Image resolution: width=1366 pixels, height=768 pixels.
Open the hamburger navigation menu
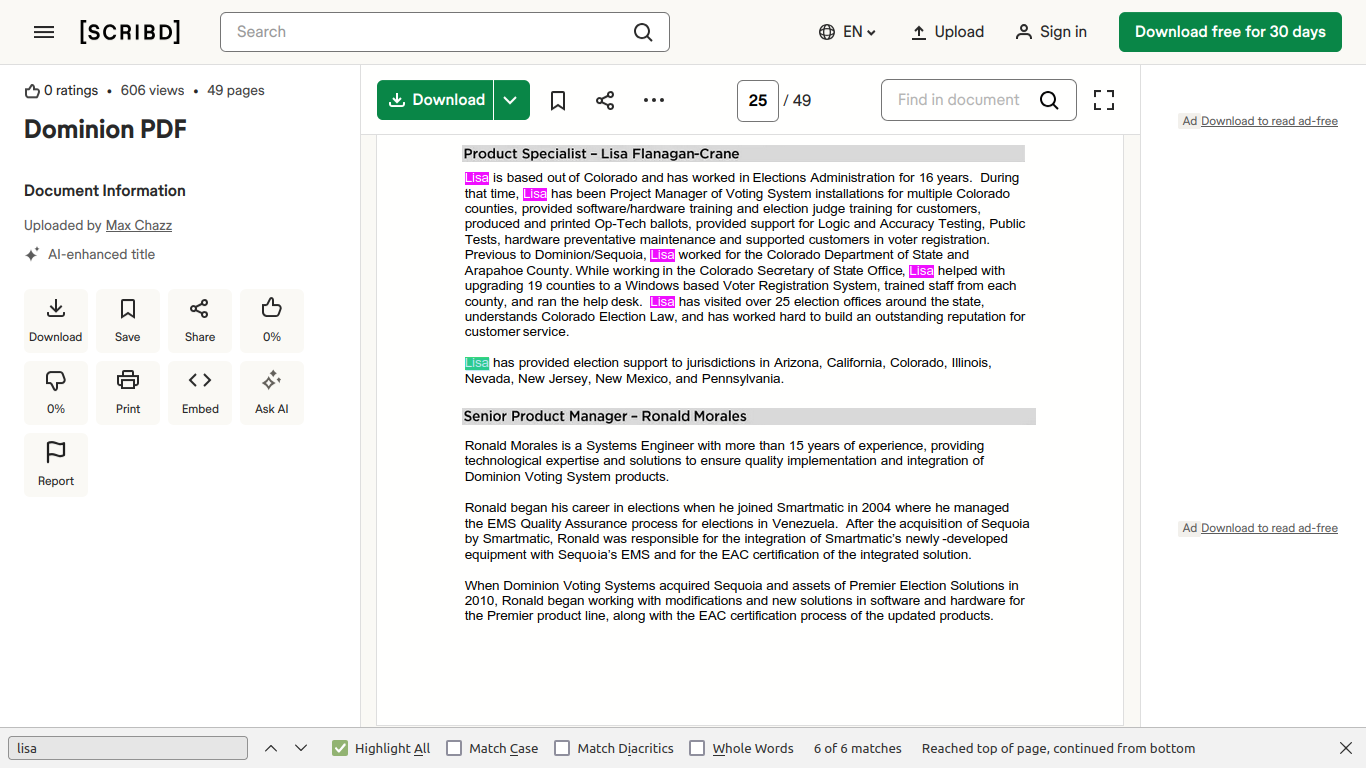point(44,32)
